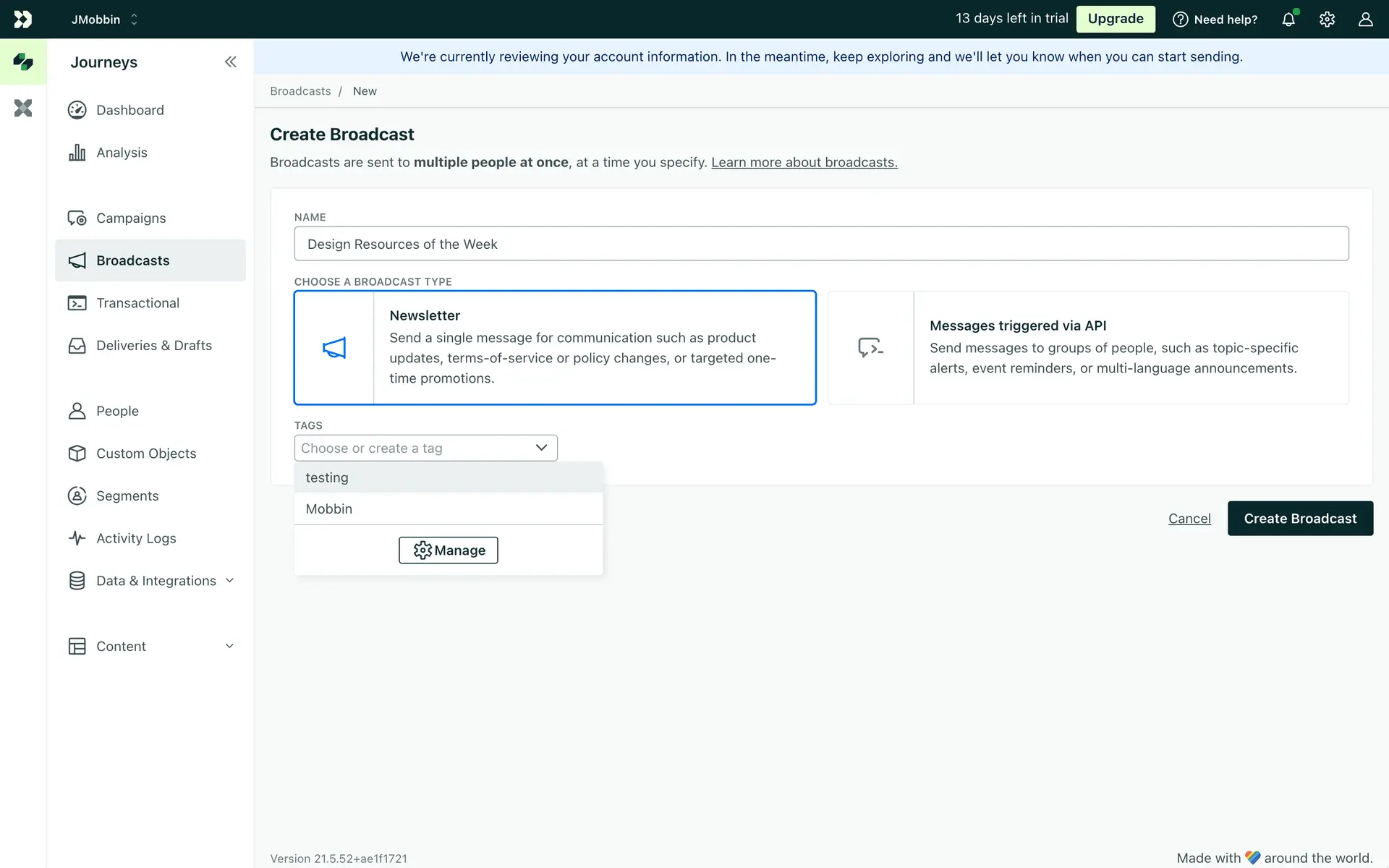
Task: Open the JMobbin workspace switcher
Action: click(x=104, y=20)
